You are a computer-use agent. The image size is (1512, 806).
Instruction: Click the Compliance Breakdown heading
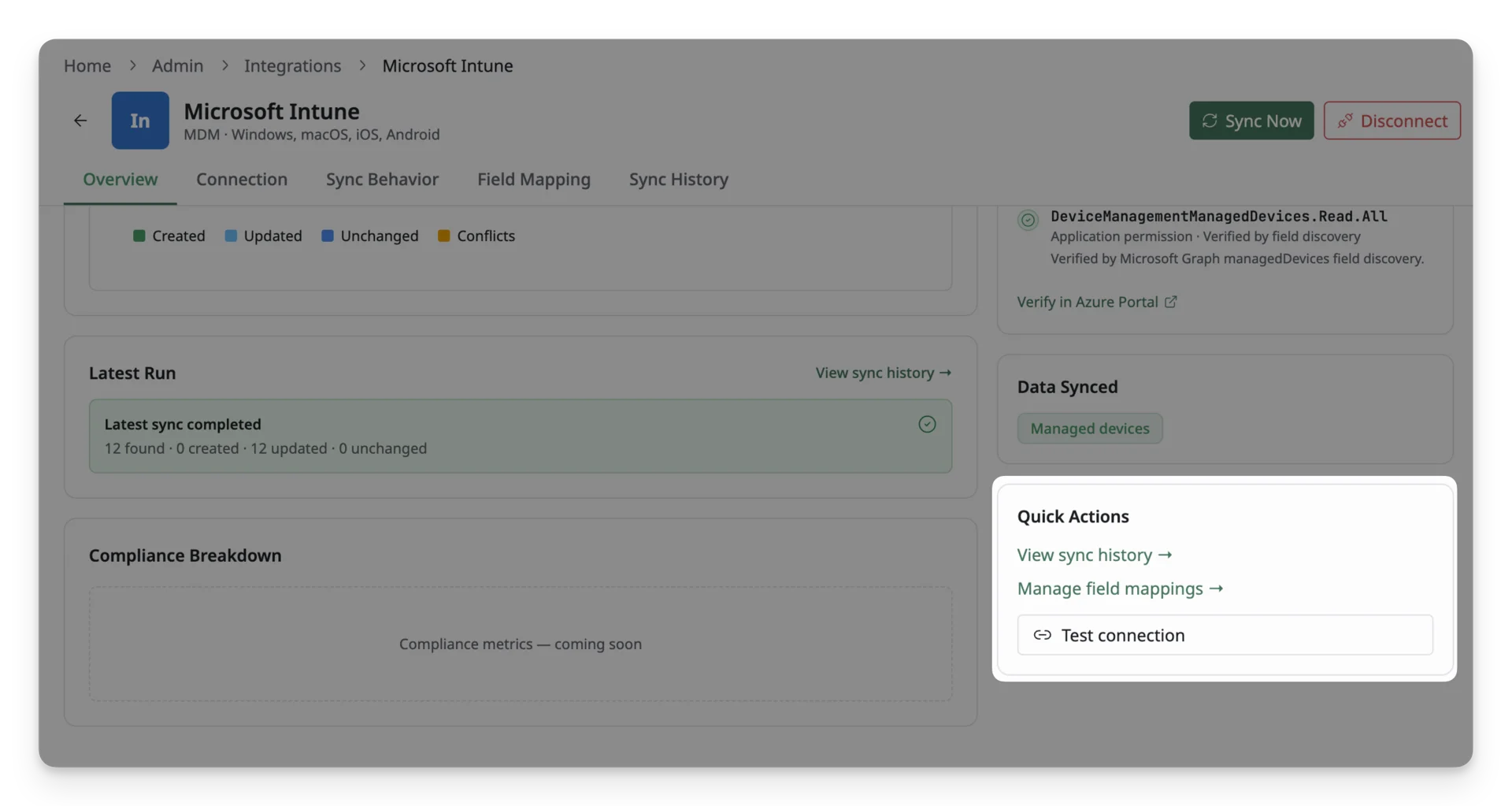click(x=185, y=555)
